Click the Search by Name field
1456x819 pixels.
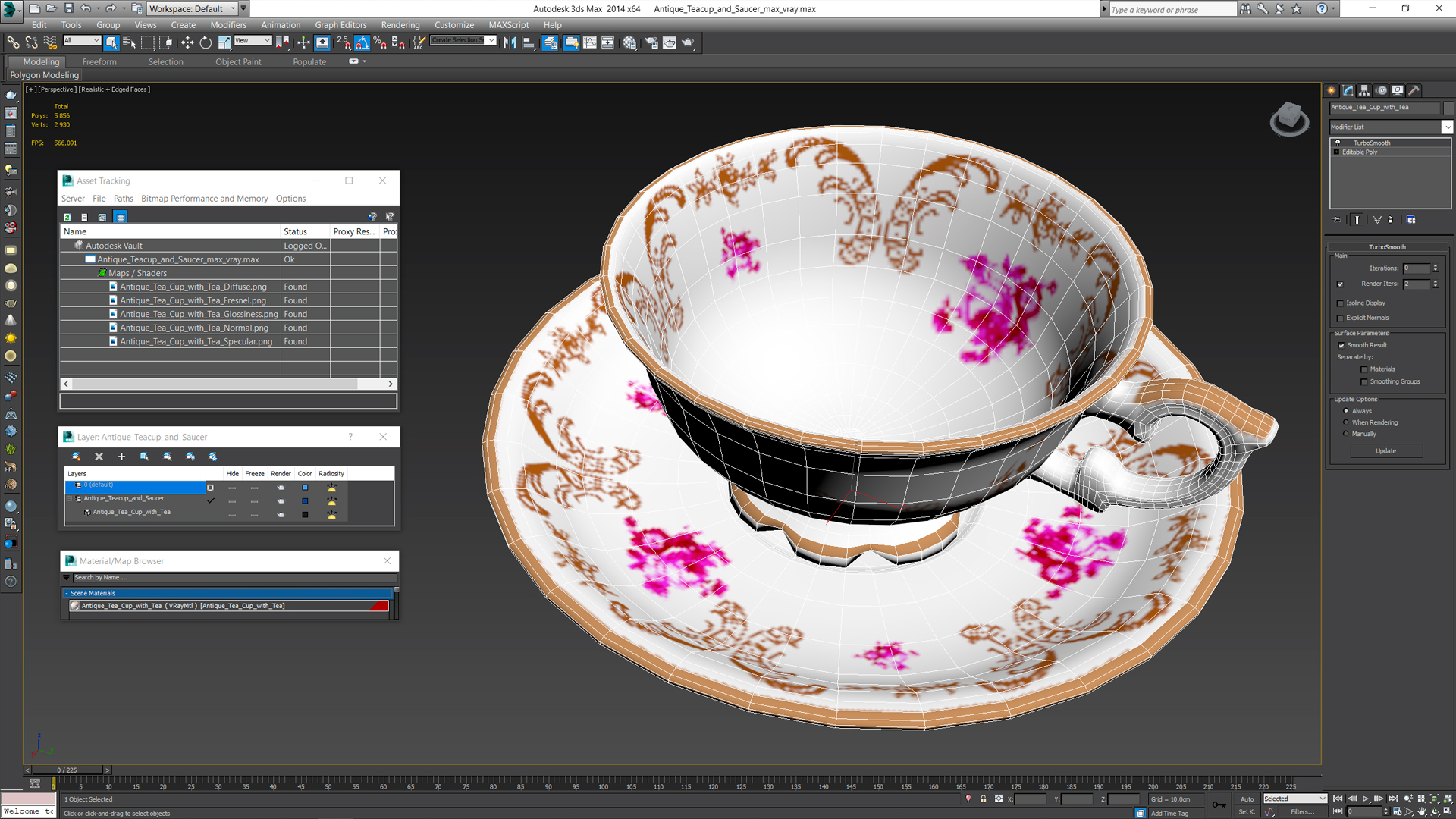[x=234, y=578]
